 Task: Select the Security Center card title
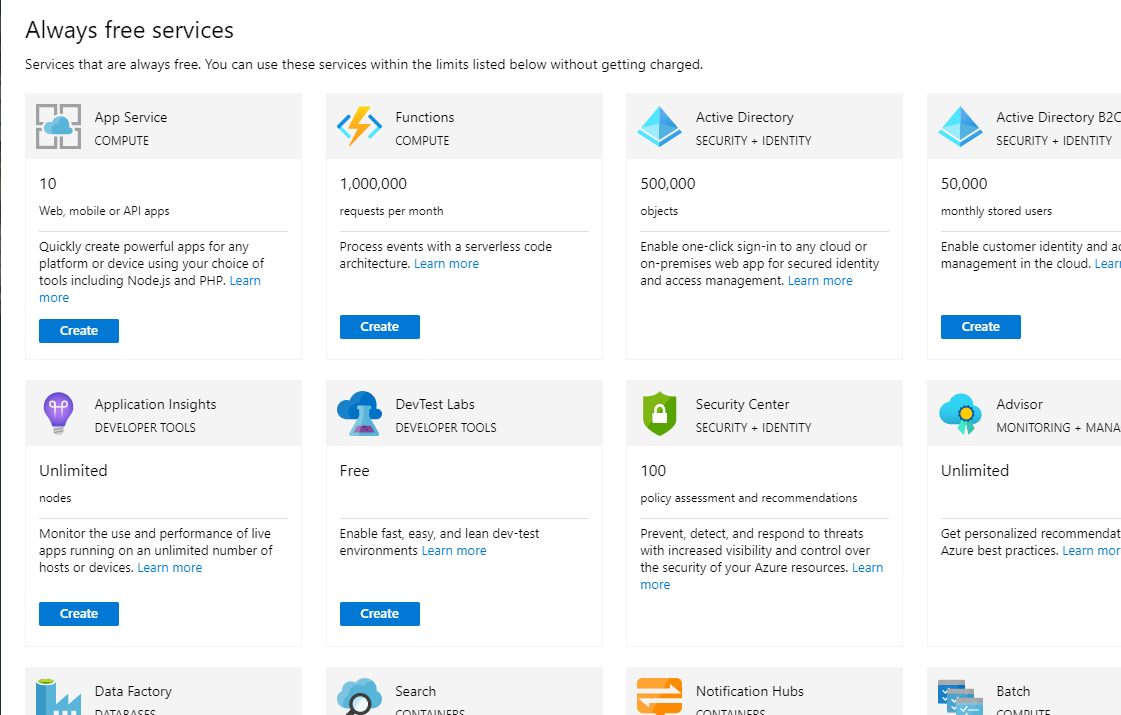click(742, 404)
